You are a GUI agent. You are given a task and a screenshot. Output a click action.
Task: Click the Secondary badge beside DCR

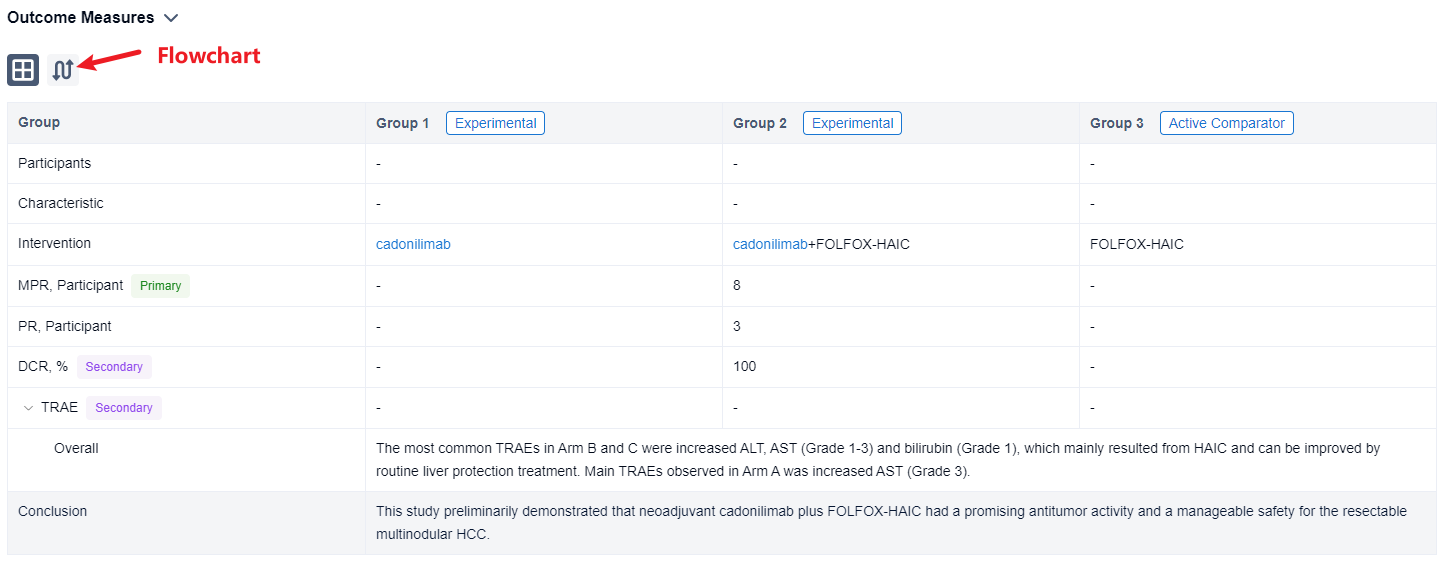tap(114, 367)
